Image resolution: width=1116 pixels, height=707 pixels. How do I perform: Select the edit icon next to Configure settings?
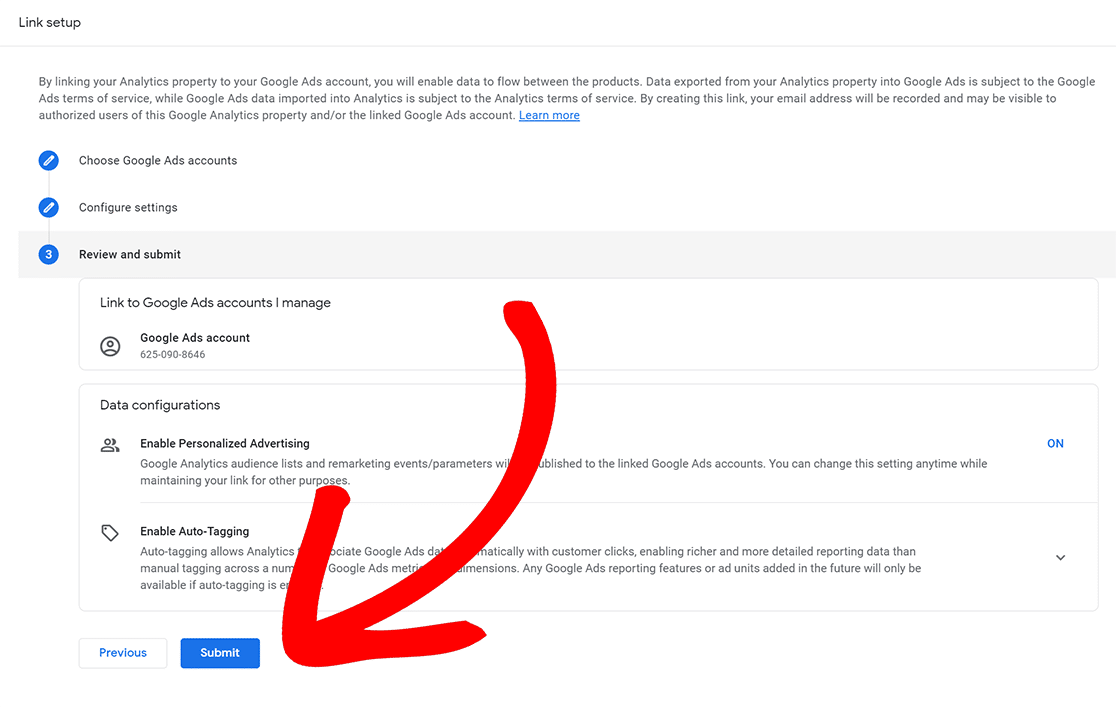(48, 207)
